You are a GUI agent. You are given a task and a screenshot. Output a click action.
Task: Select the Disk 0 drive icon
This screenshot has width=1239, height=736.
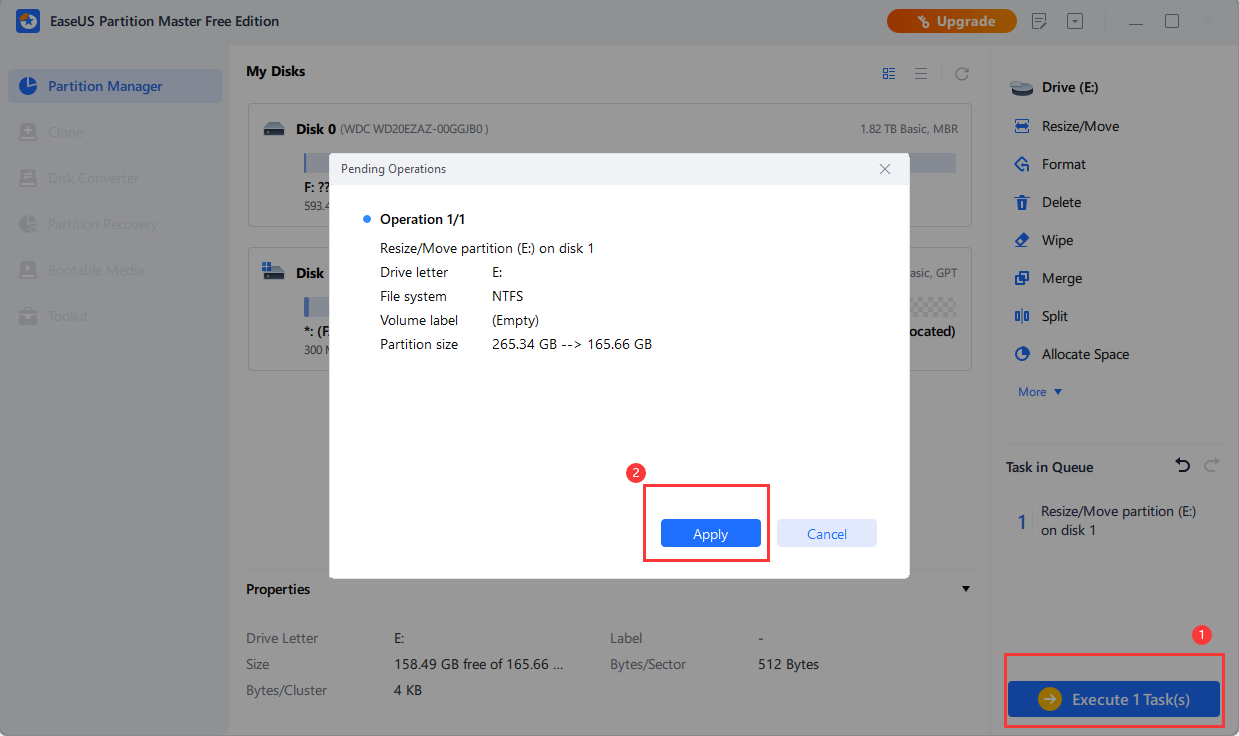273,129
